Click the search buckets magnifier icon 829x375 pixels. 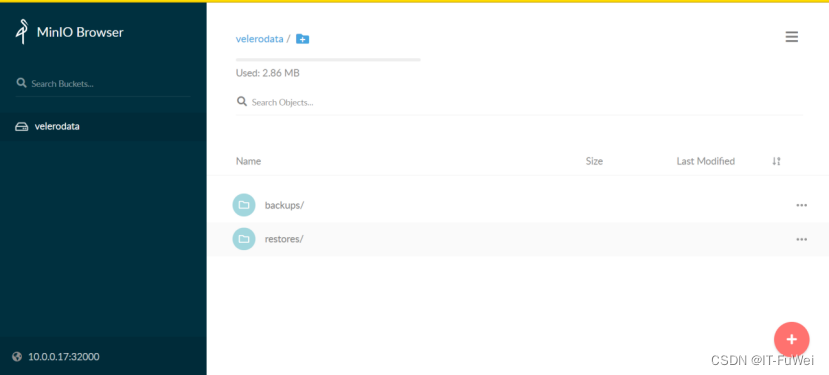point(22,83)
